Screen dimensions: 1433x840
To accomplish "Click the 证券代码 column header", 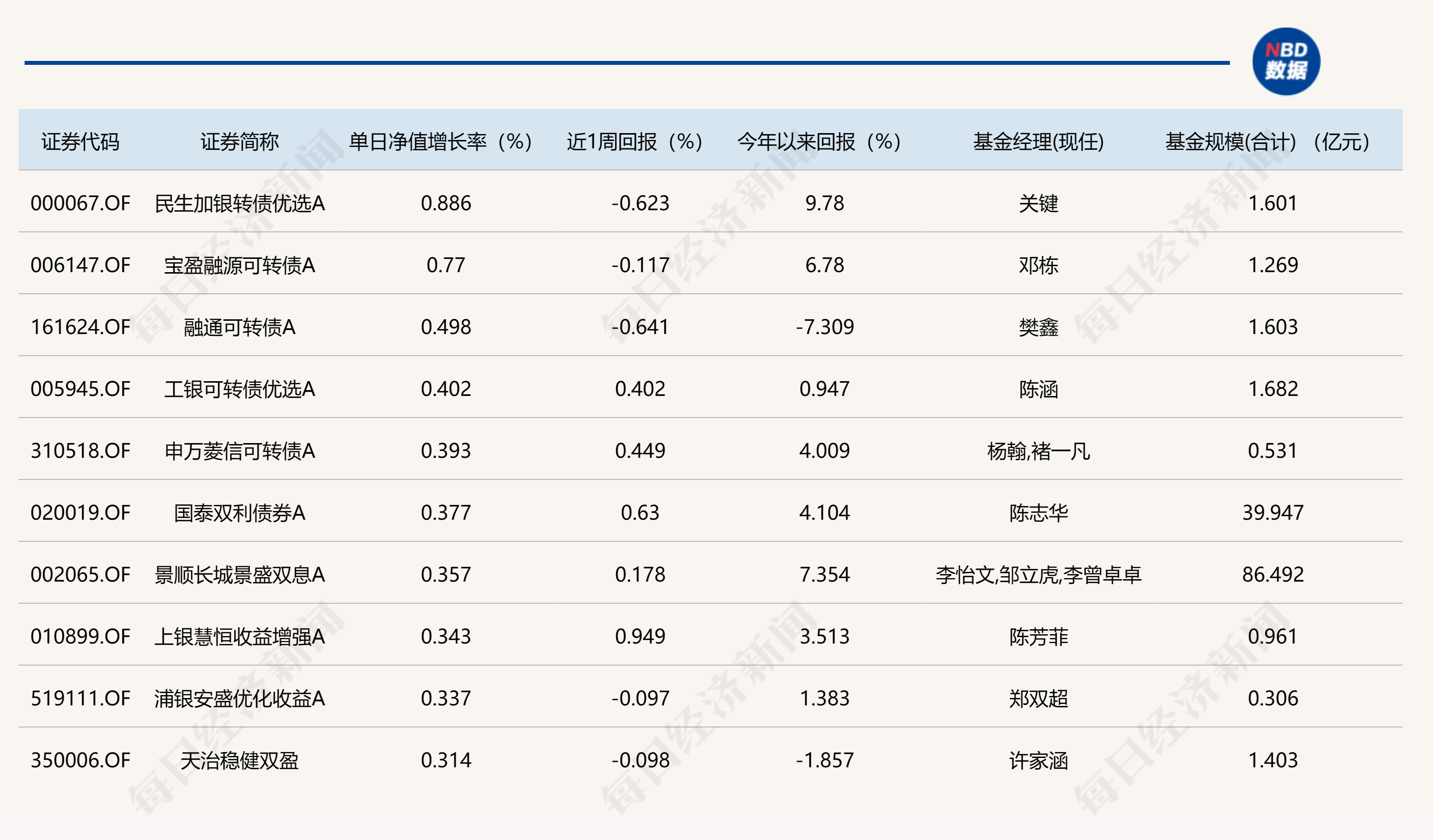I will click(x=80, y=141).
